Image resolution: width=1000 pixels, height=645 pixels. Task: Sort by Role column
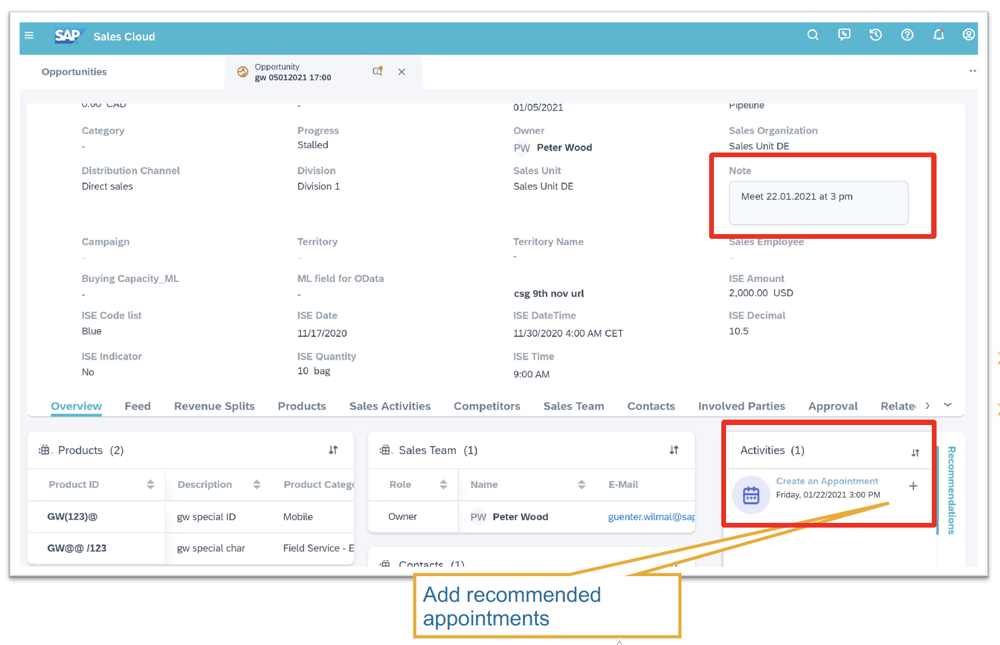[x=443, y=485]
